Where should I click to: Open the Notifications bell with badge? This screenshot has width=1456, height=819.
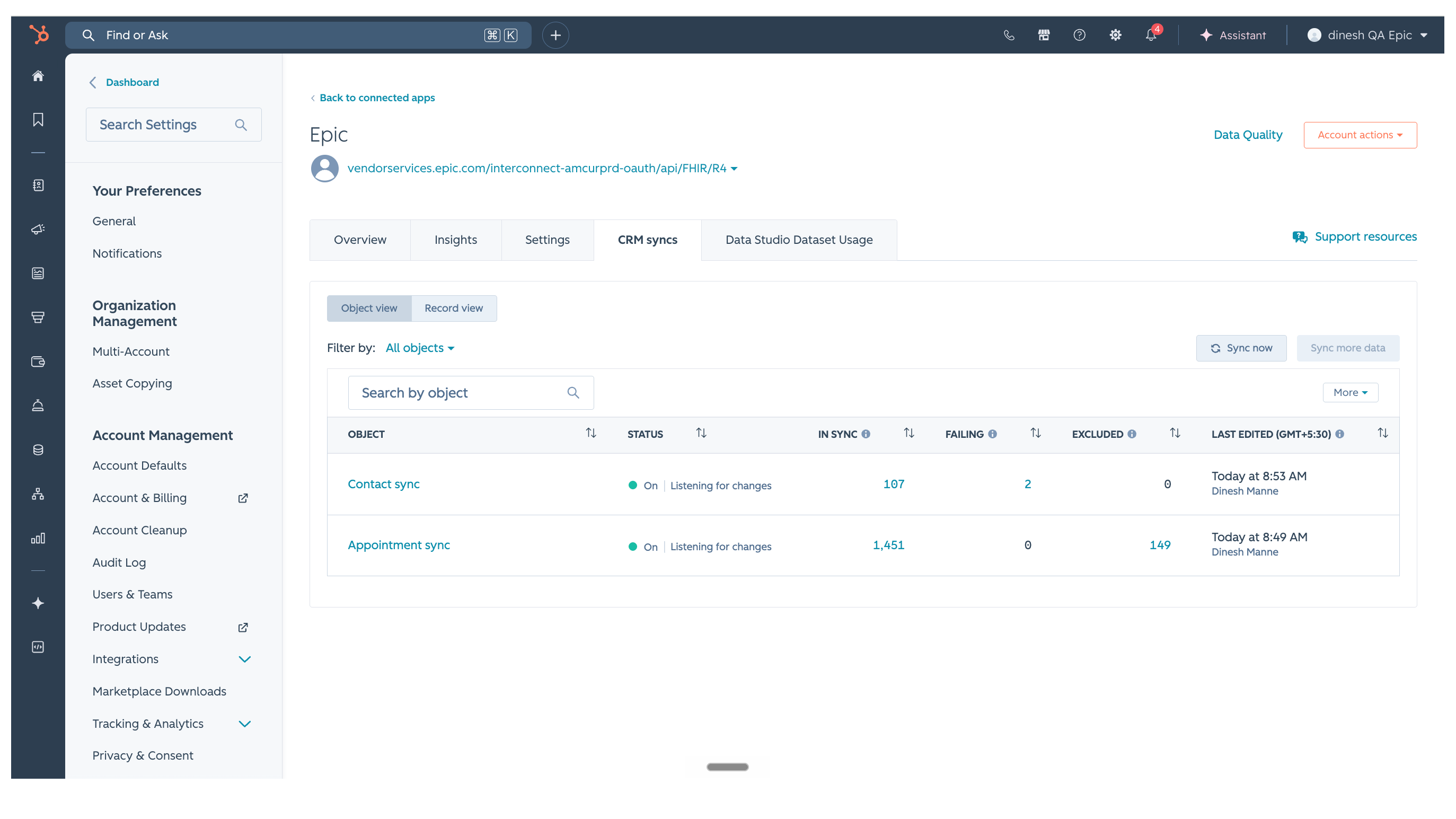tap(1152, 34)
